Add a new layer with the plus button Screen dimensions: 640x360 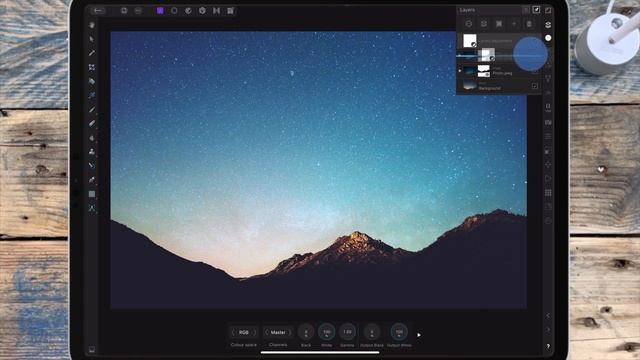point(514,24)
